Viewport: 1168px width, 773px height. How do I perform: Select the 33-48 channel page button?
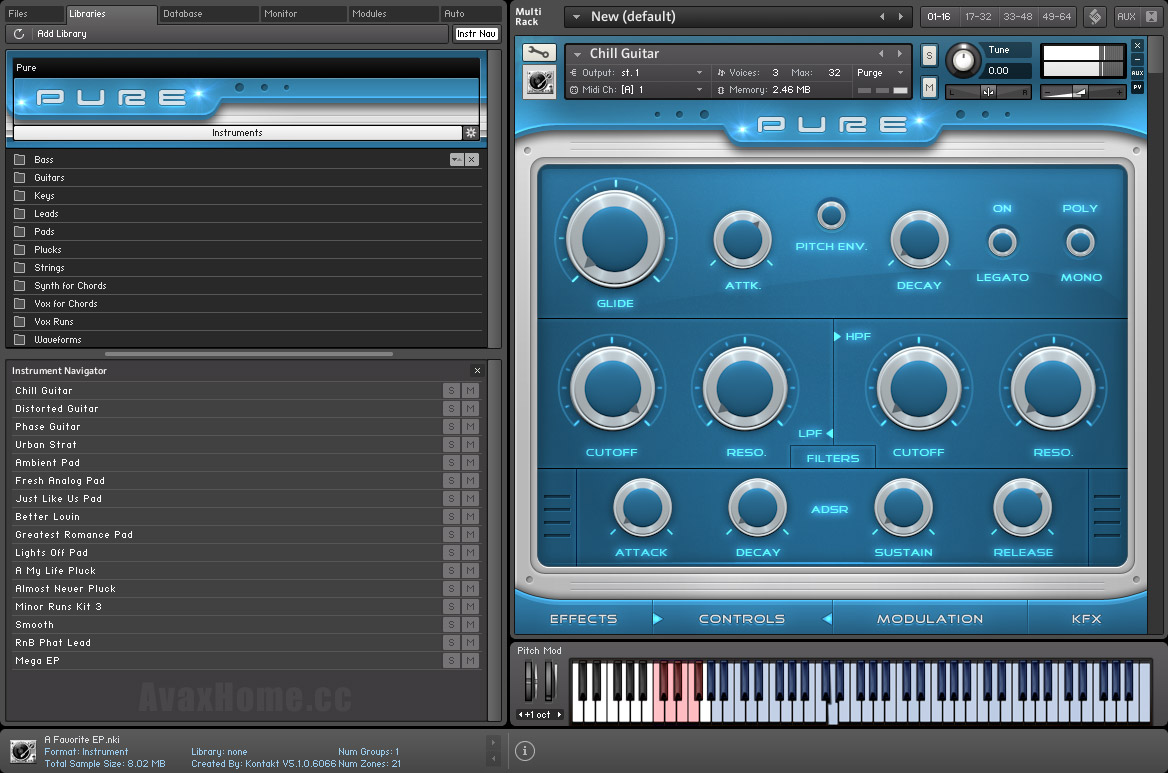(x=1018, y=16)
